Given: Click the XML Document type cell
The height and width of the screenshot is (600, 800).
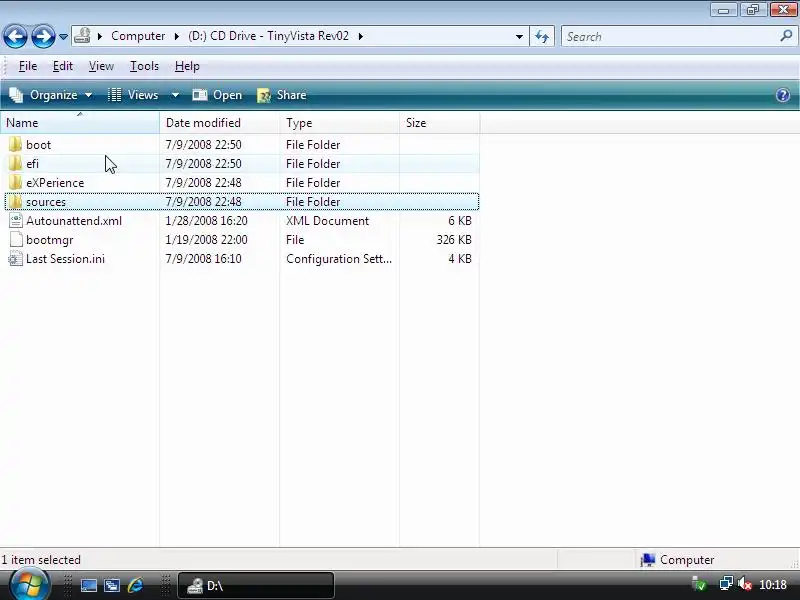Looking at the screenshot, I should [x=327, y=221].
